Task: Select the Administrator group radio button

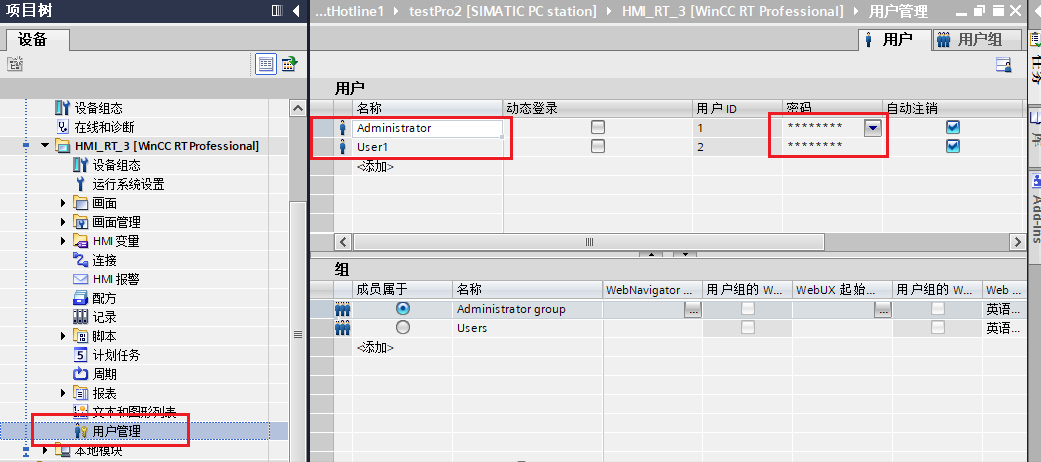Action: [402, 309]
